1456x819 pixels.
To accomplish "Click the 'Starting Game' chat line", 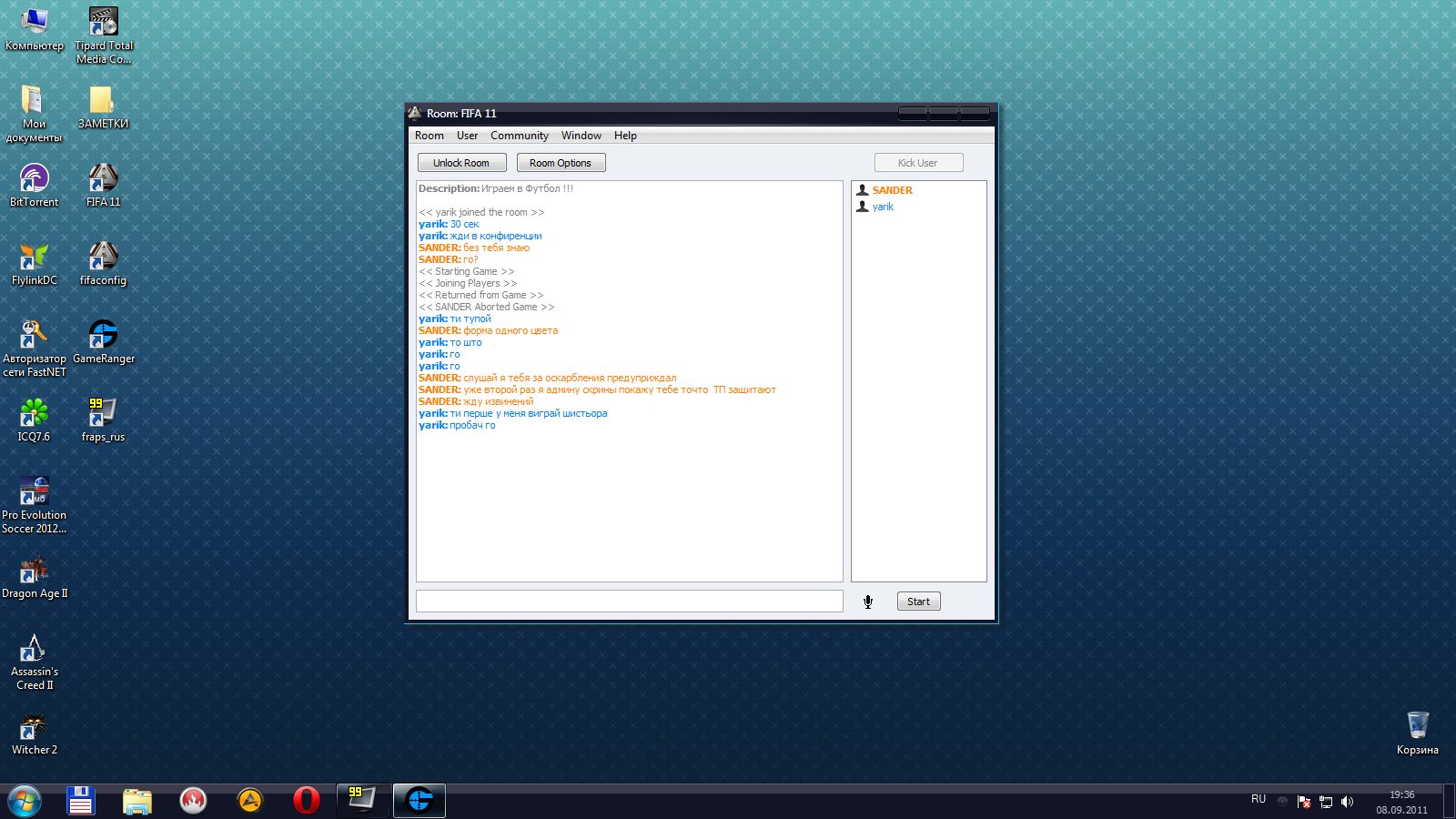I will click(x=467, y=271).
